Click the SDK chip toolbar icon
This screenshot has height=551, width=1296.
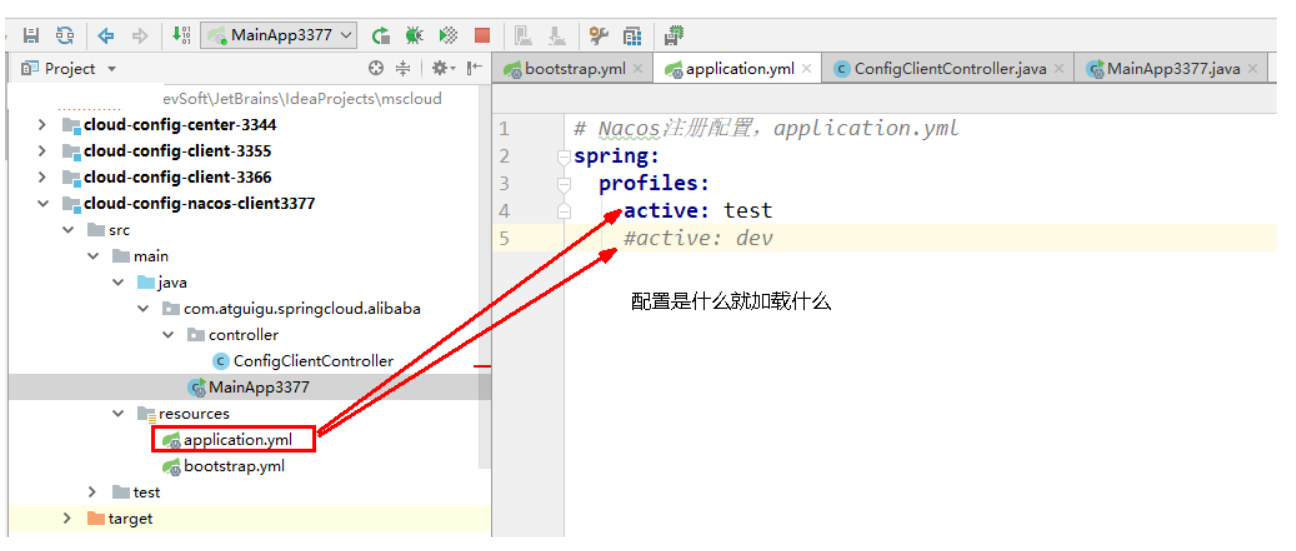(x=673, y=36)
